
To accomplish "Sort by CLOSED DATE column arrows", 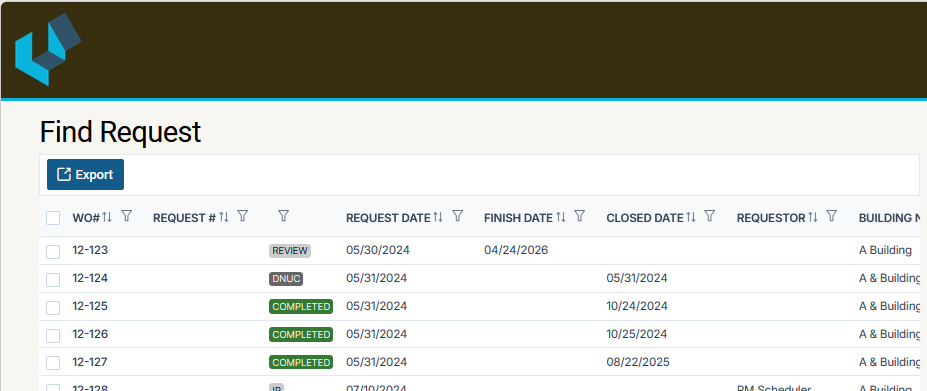I will point(691,217).
